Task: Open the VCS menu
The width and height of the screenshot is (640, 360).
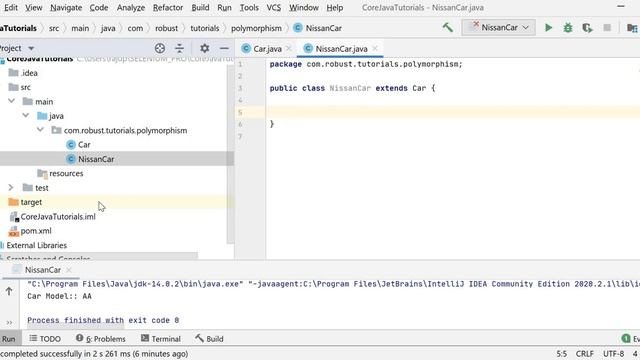Action: coord(273,8)
